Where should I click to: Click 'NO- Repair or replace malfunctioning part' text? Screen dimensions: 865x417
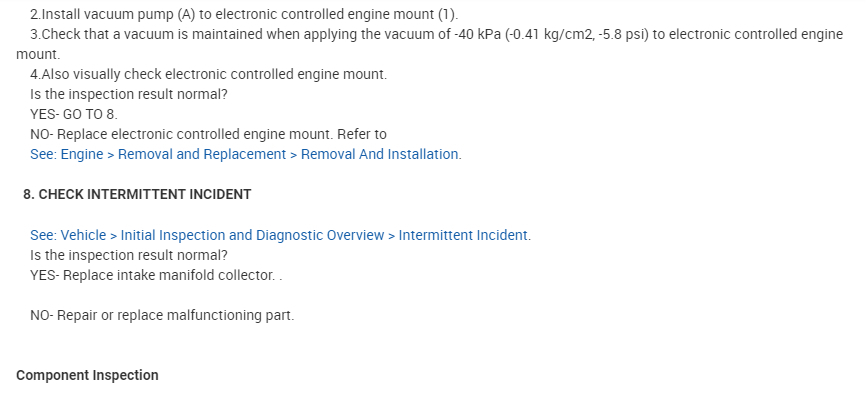coord(162,315)
